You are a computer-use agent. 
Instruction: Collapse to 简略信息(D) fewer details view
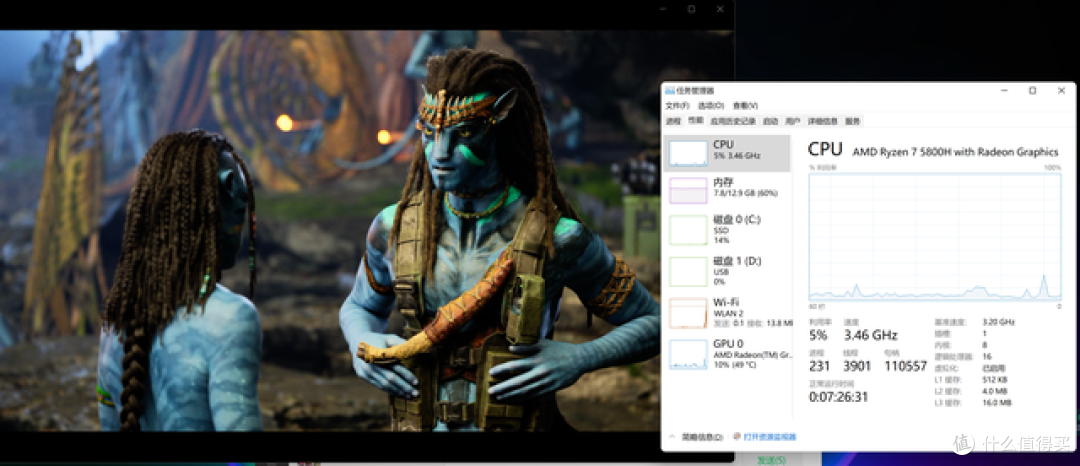click(x=696, y=437)
